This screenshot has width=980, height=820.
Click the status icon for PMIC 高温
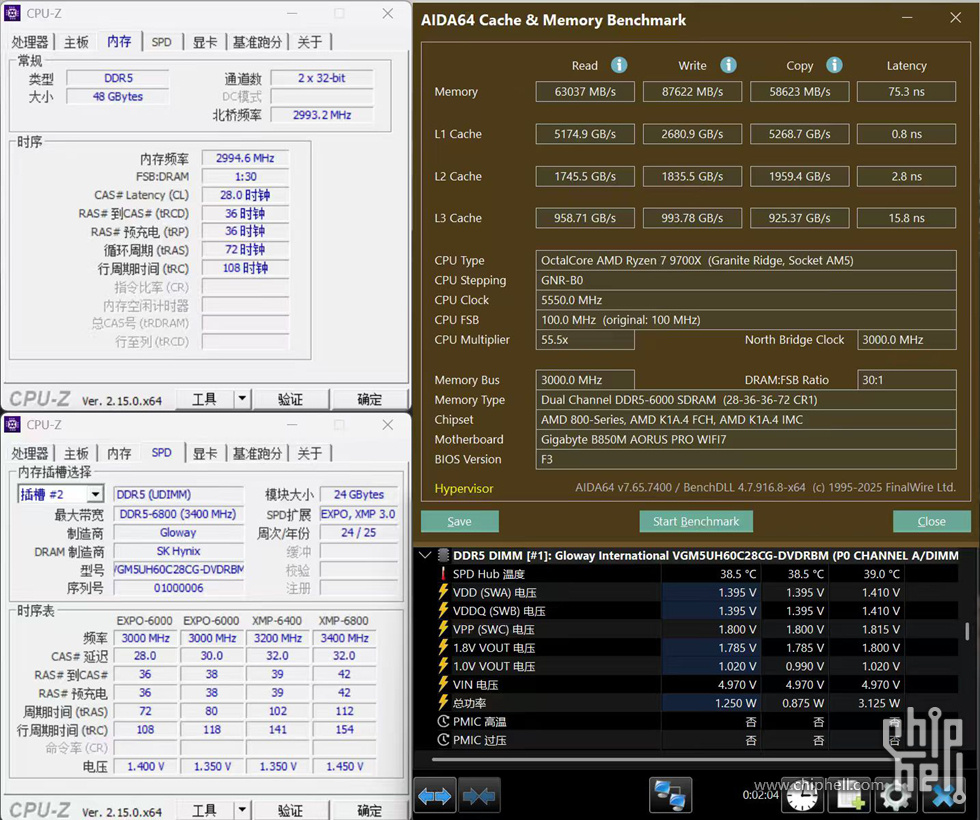(x=444, y=721)
